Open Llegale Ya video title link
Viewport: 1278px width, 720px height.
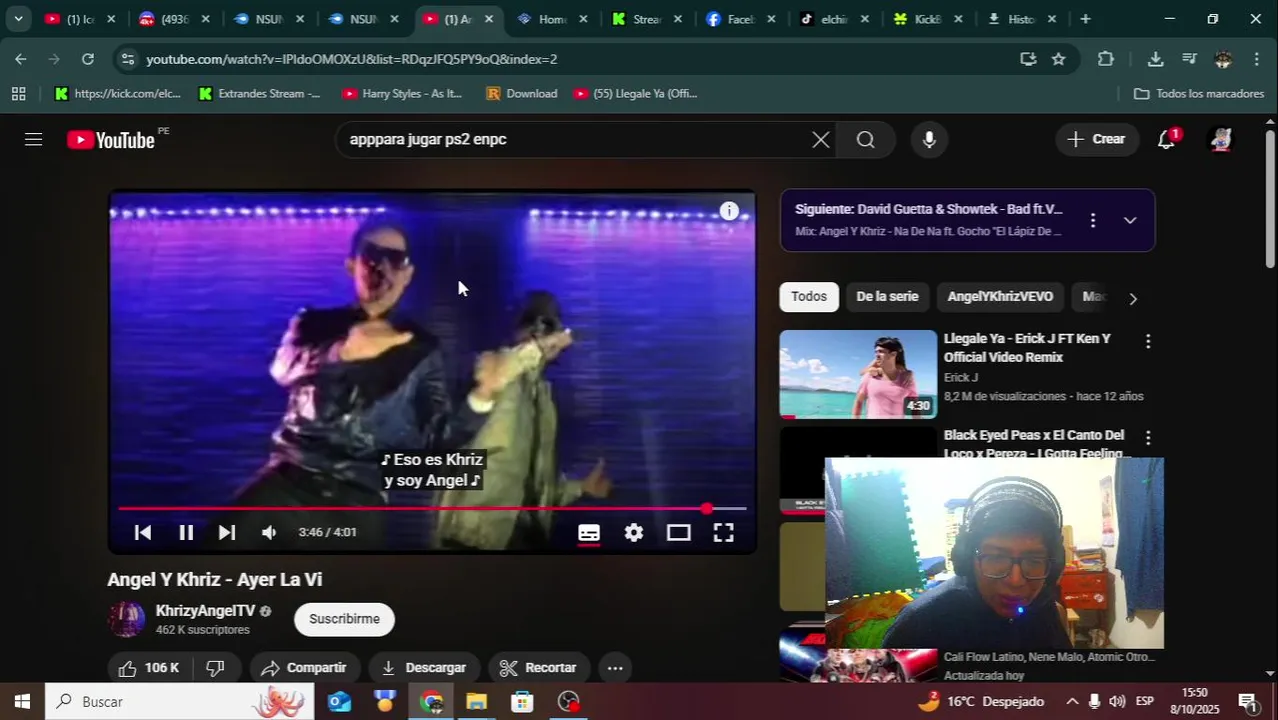pos(1027,348)
